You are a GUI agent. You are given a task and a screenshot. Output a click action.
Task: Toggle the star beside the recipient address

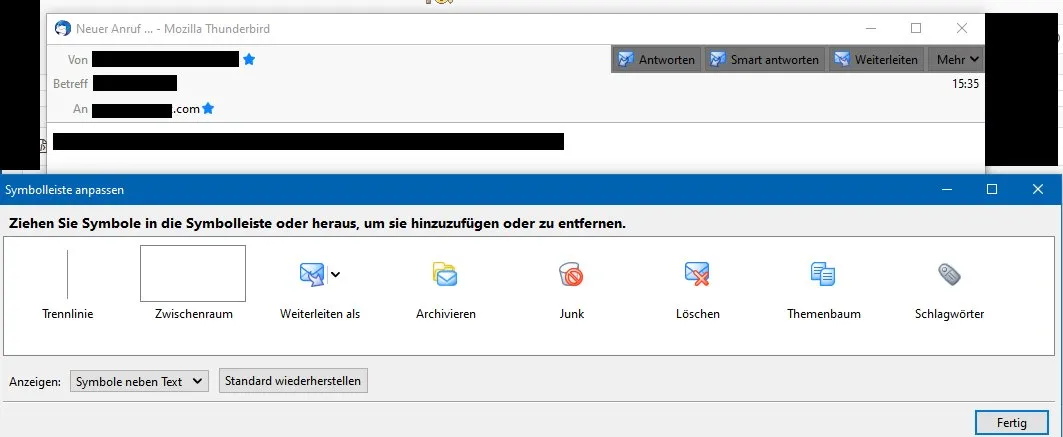(x=208, y=108)
